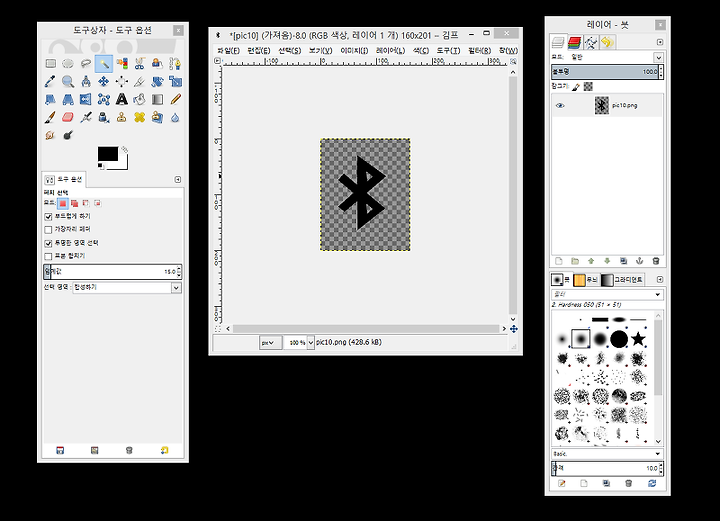720x521 pixels.
Task: Enable the feather edges checkbox
Action: [x=48, y=230]
